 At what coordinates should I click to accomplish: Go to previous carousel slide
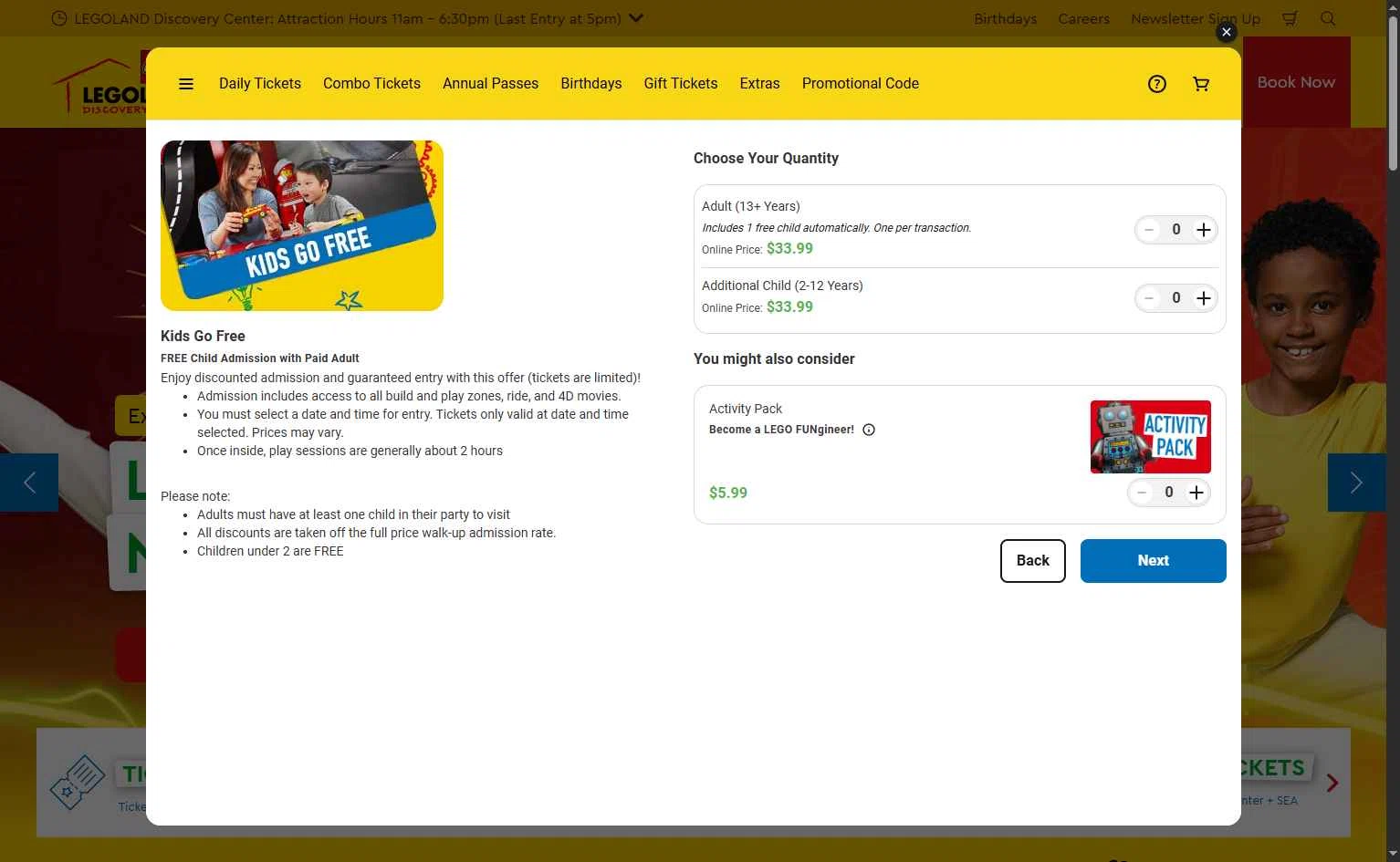29,483
